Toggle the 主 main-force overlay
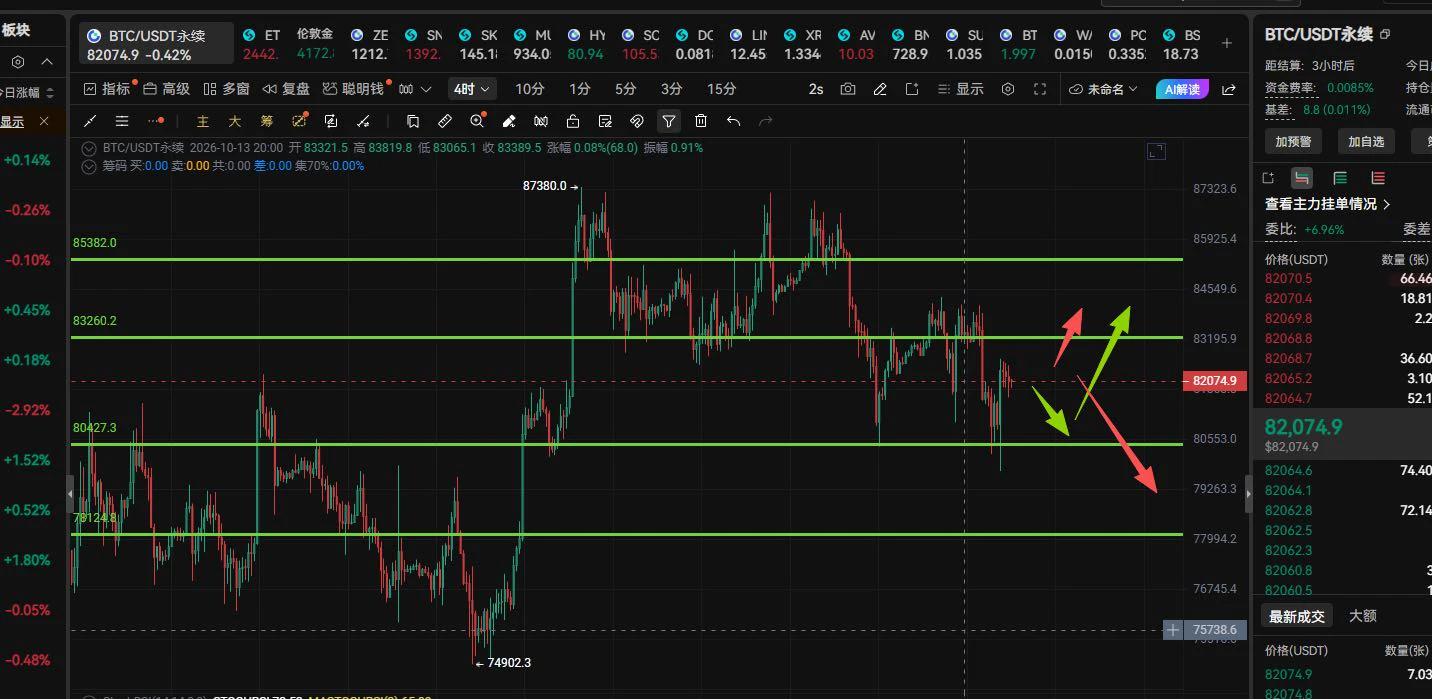1432x699 pixels. [203, 121]
